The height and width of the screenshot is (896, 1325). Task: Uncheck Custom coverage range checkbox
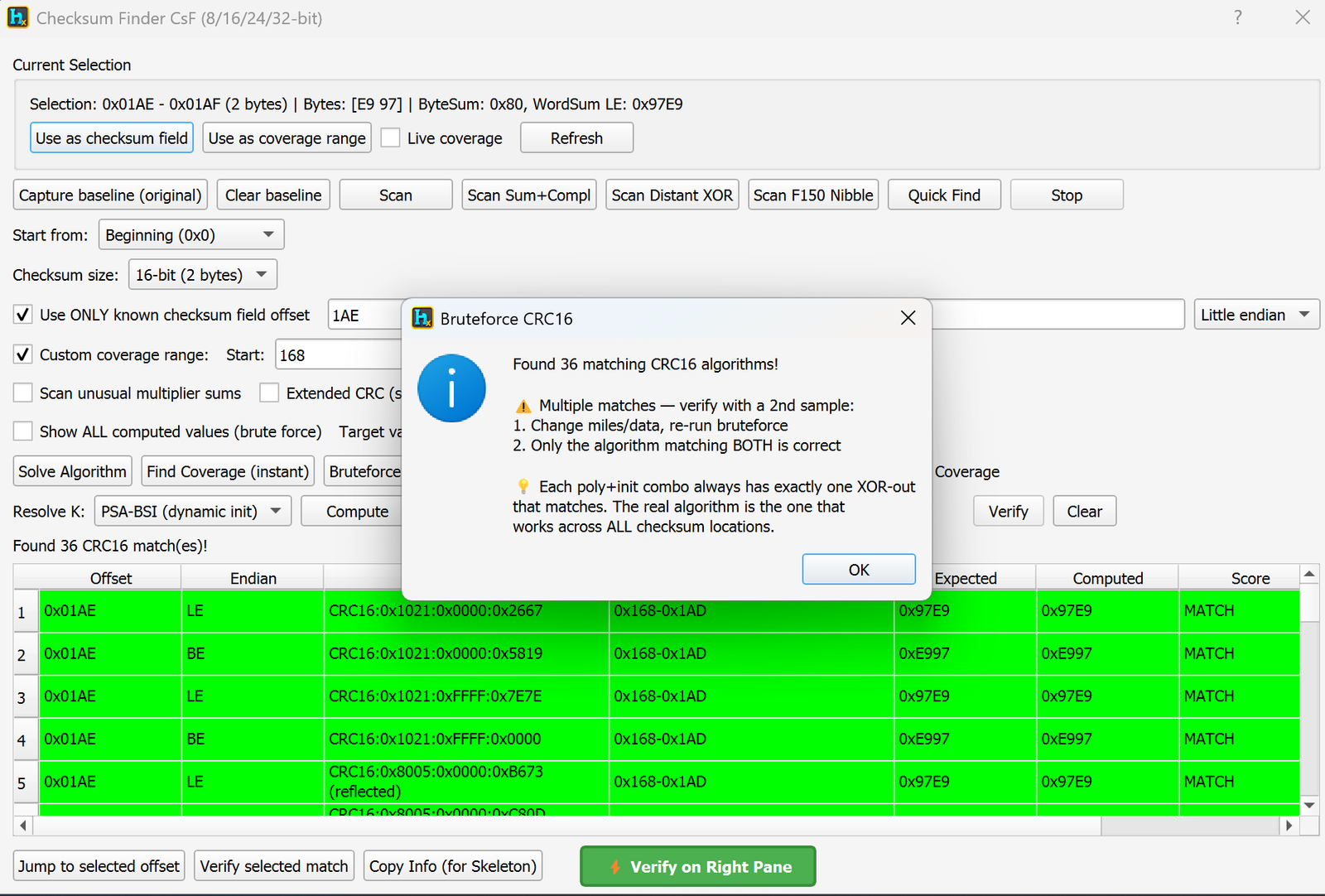pyautogui.click(x=23, y=354)
